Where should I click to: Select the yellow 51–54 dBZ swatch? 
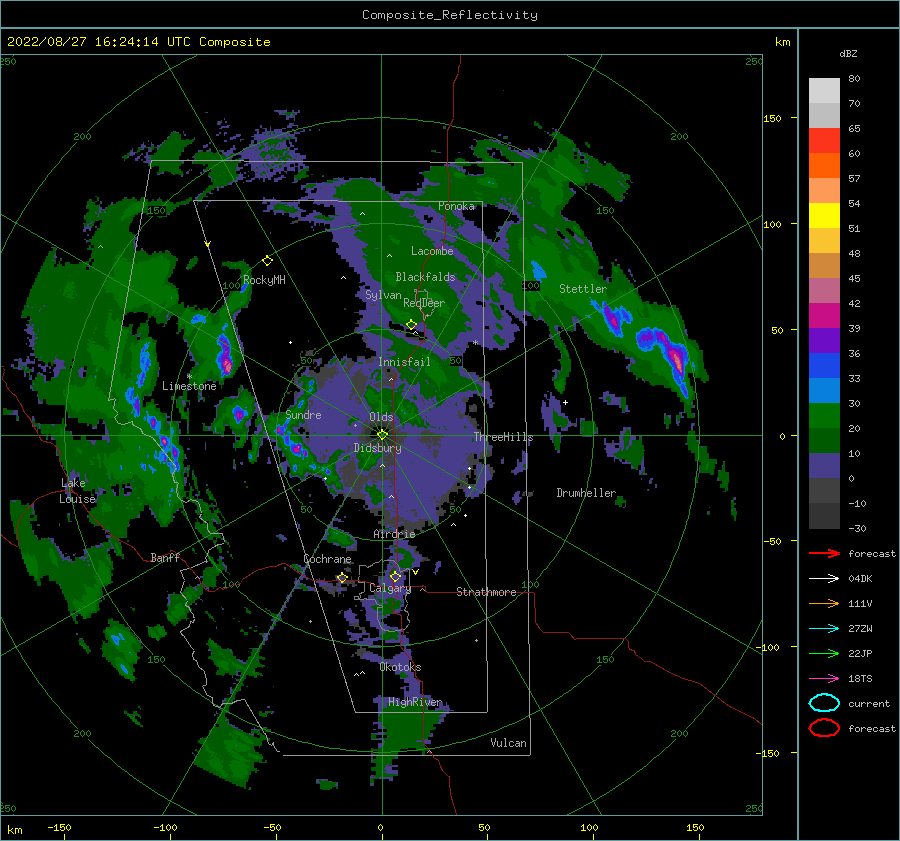tap(824, 215)
